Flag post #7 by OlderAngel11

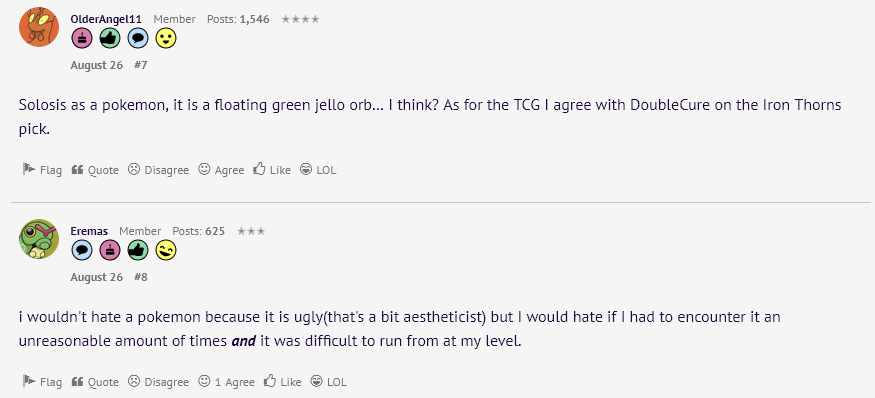[x=42, y=170]
